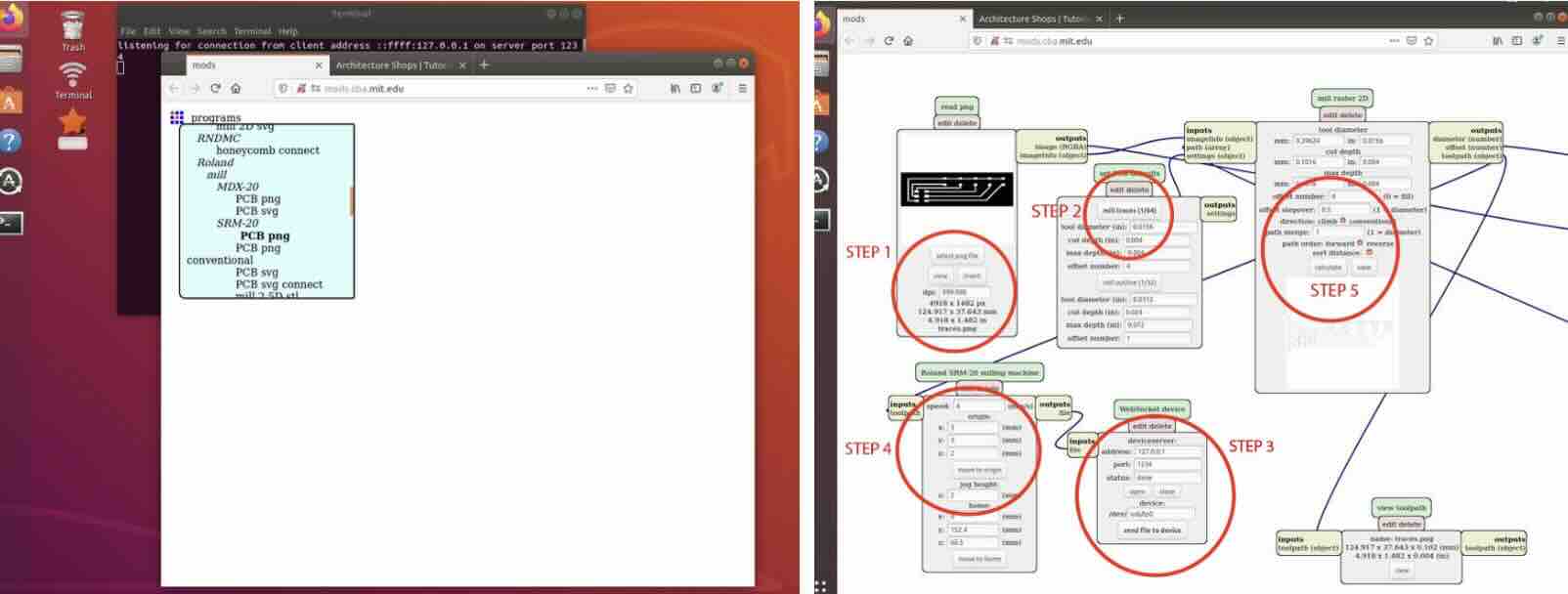
Task: Select the climb direction radio button
Action: tap(1343, 221)
